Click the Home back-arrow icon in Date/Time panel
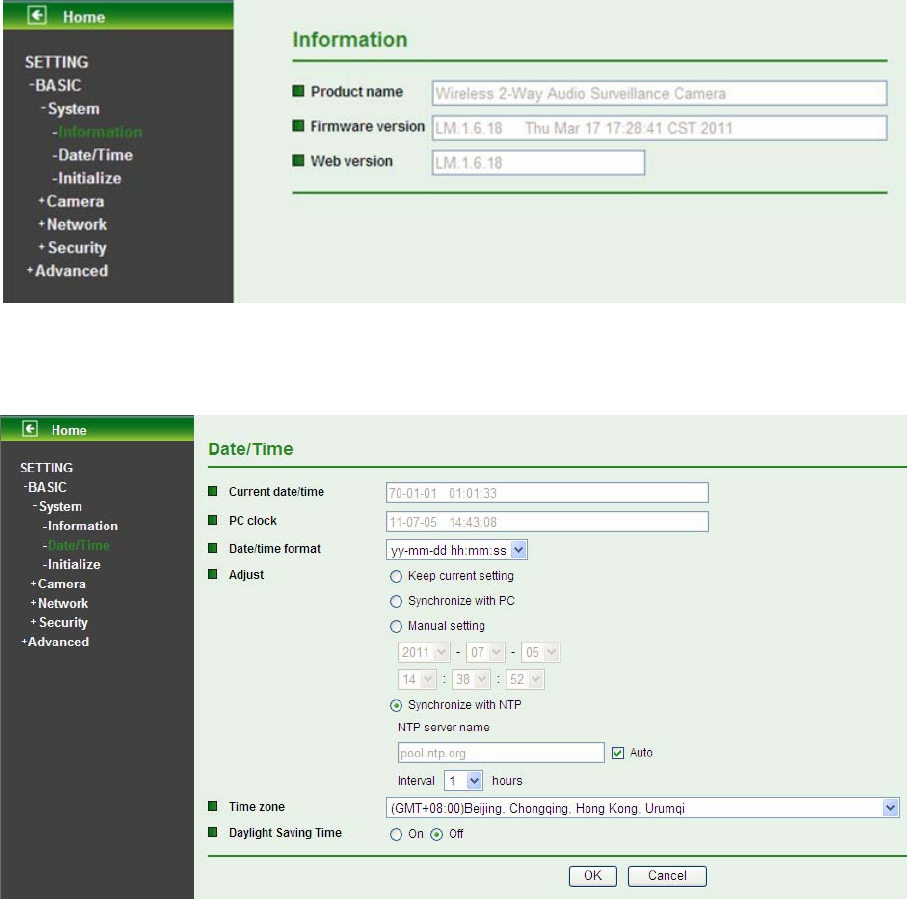The height and width of the screenshot is (899, 907). 31,429
